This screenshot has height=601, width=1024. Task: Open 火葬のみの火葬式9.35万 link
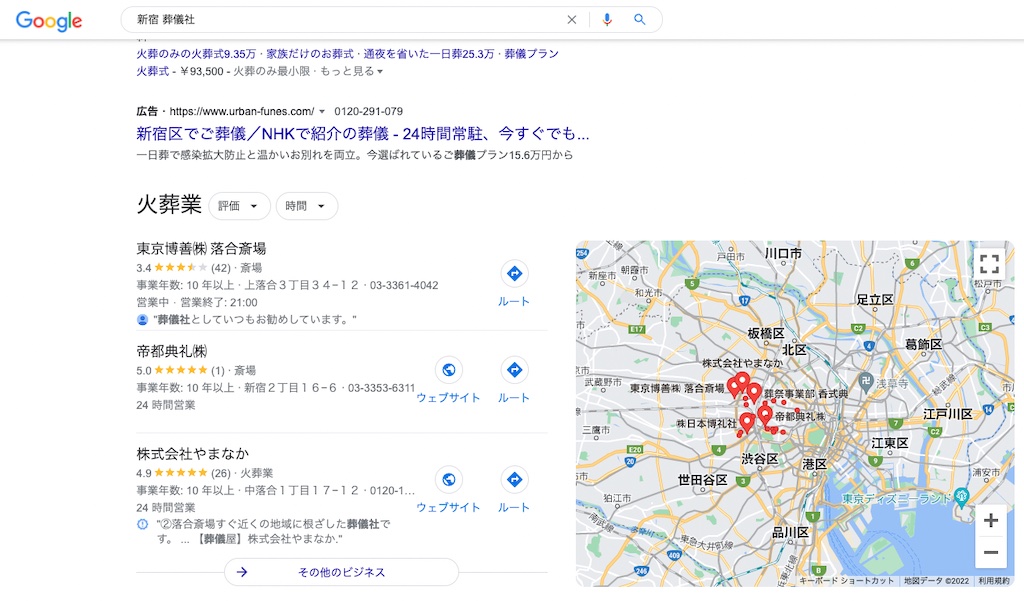coord(196,54)
